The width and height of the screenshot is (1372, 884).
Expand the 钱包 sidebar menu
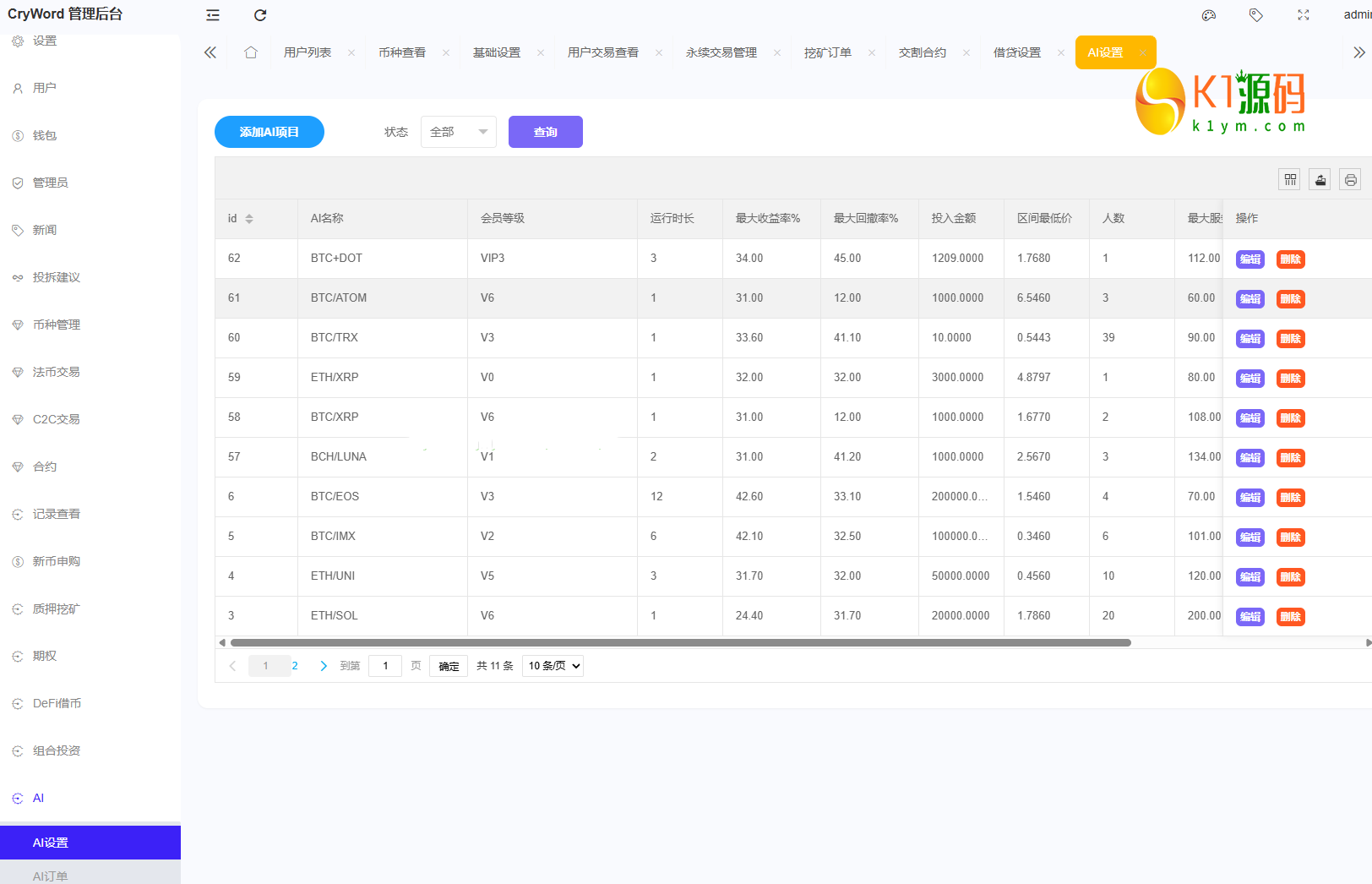(x=90, y=135)
